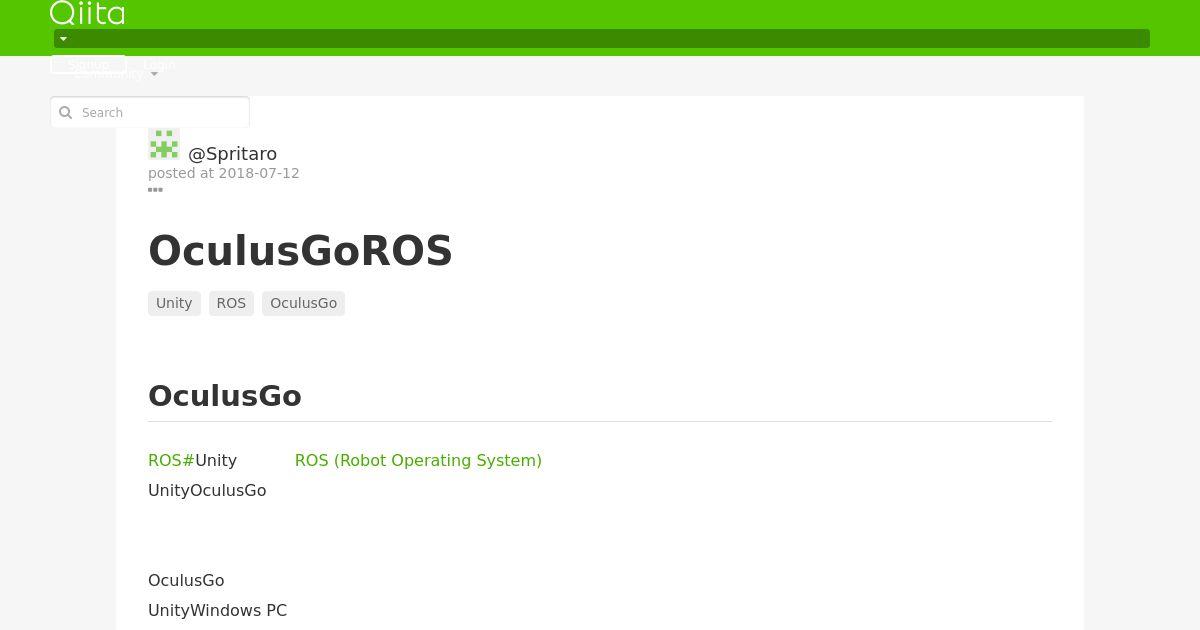This screenshot has height=630, width=1200.
Task: Open the Qiita home logo
Action: (x=87, y=13)
